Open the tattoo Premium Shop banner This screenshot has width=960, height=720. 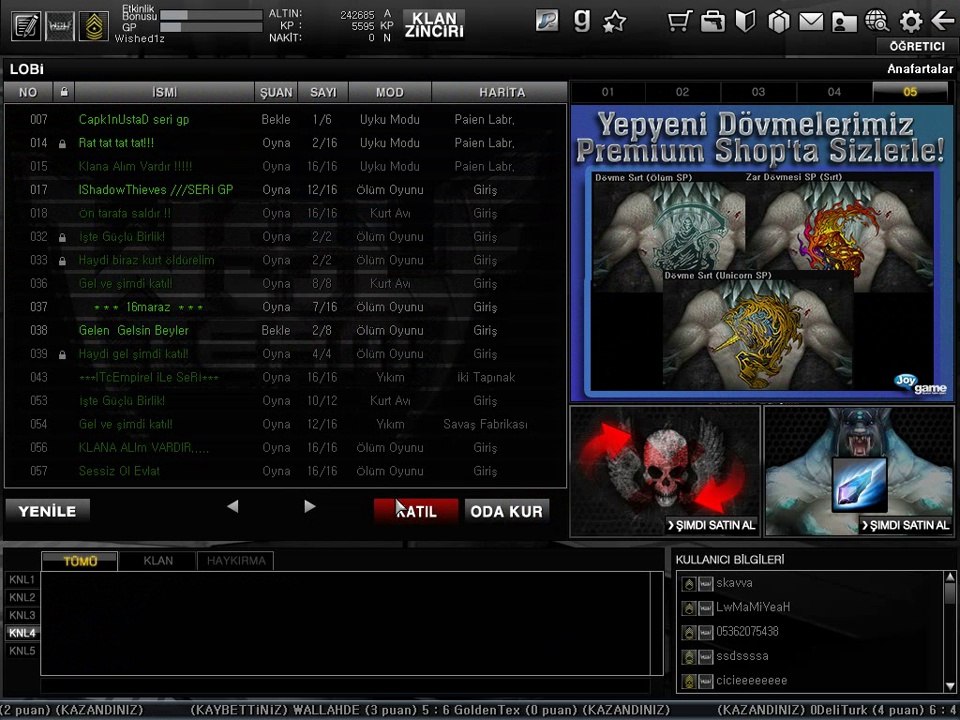(762, 252)
